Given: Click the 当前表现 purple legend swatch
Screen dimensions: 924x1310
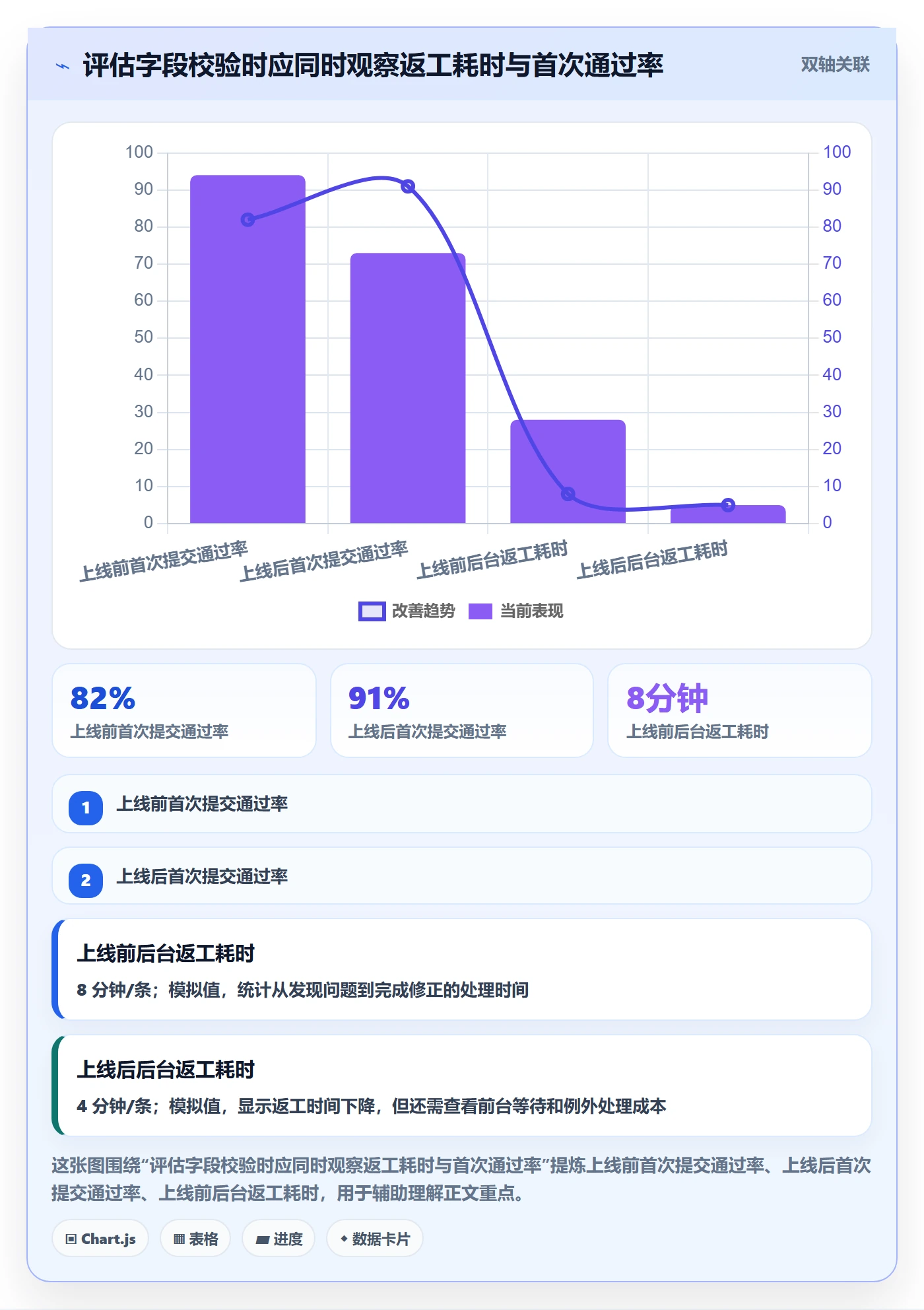Looking at the screenshot, I should click(x=480, y=611).
